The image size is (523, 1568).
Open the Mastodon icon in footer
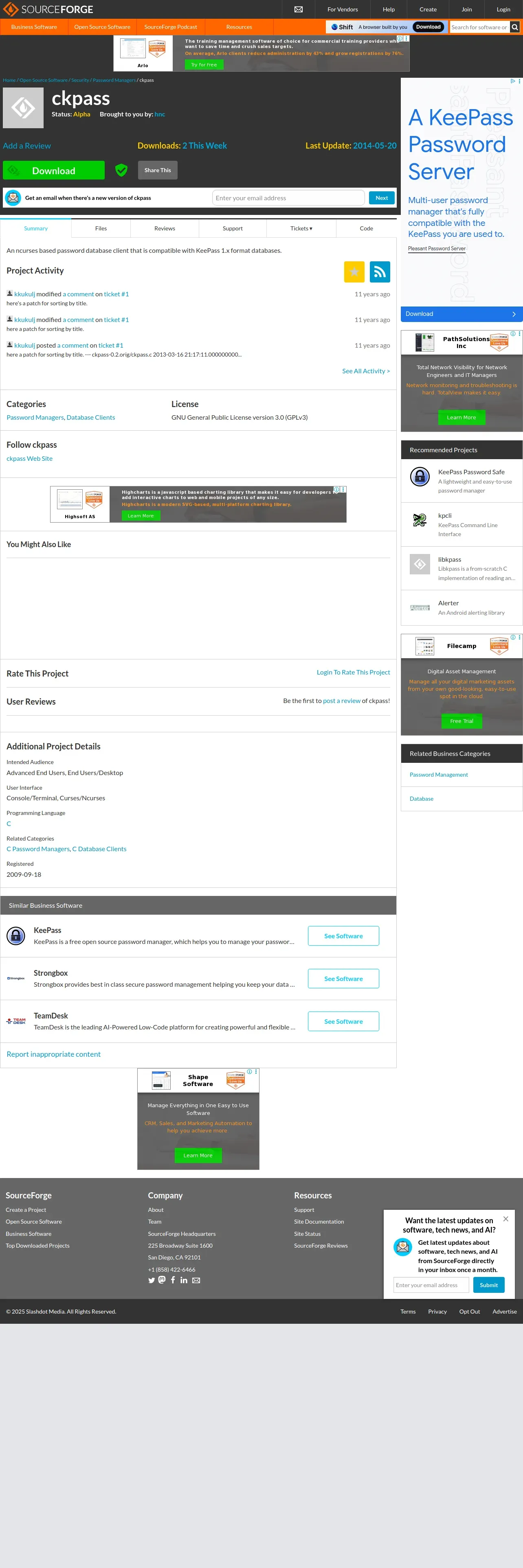click(162, 1279)
